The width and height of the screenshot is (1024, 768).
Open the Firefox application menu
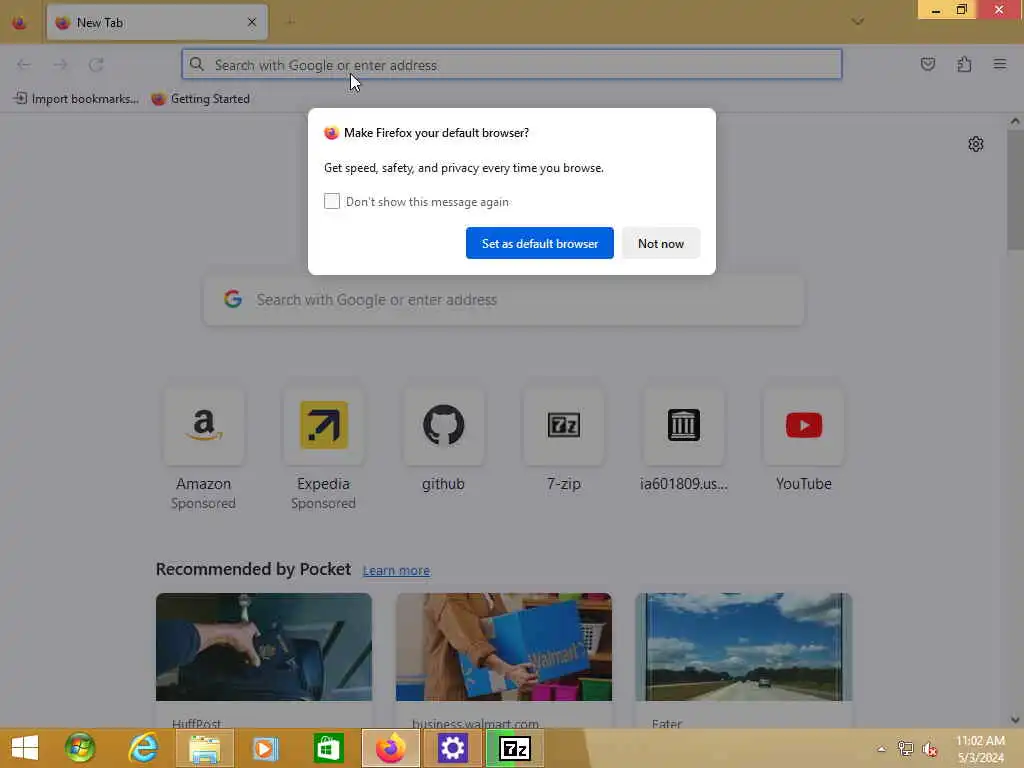[x=1000, y=64]
